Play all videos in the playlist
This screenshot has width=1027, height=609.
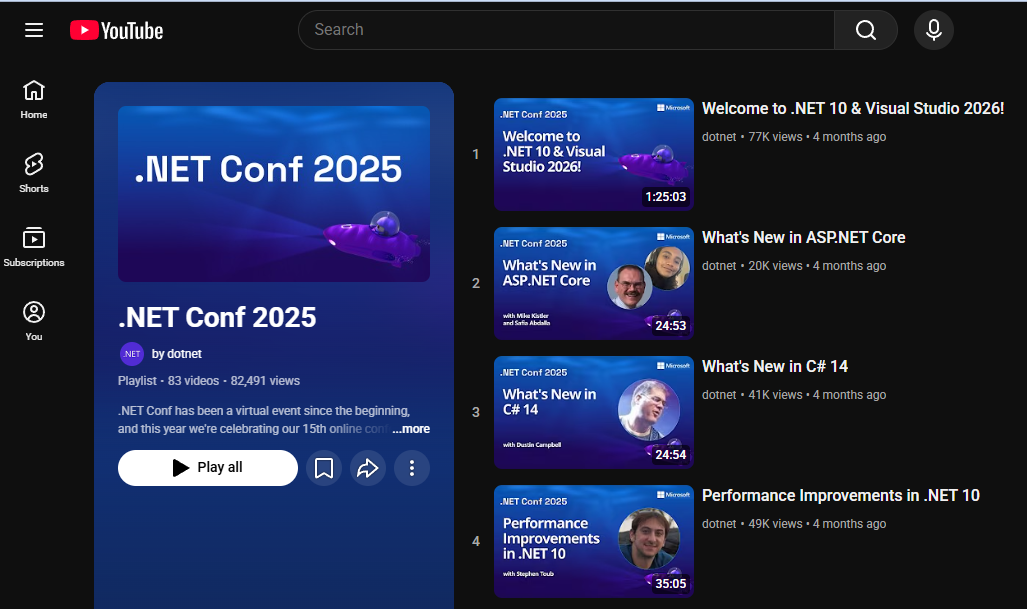coord(207,467)
